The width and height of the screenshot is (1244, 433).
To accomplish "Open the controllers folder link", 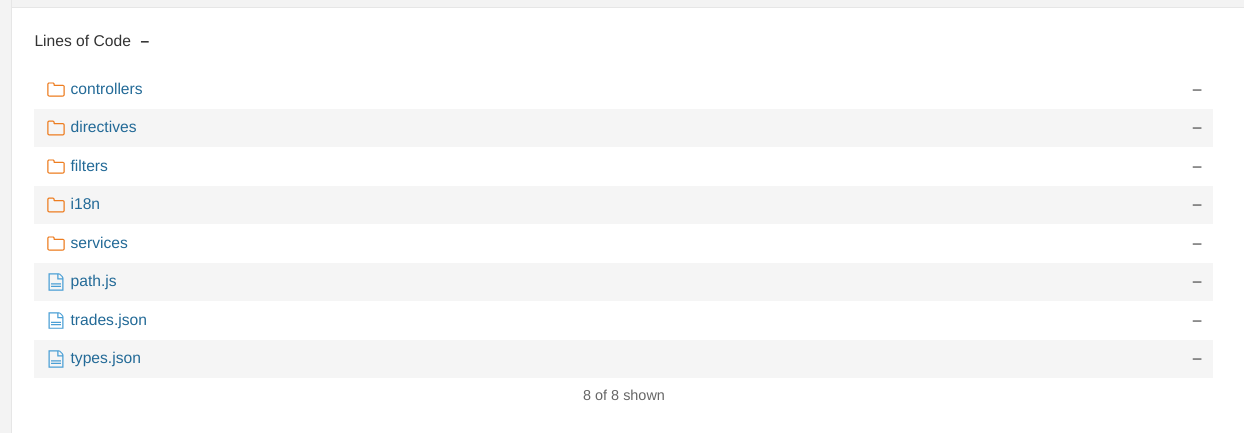I will click(106, 89).
